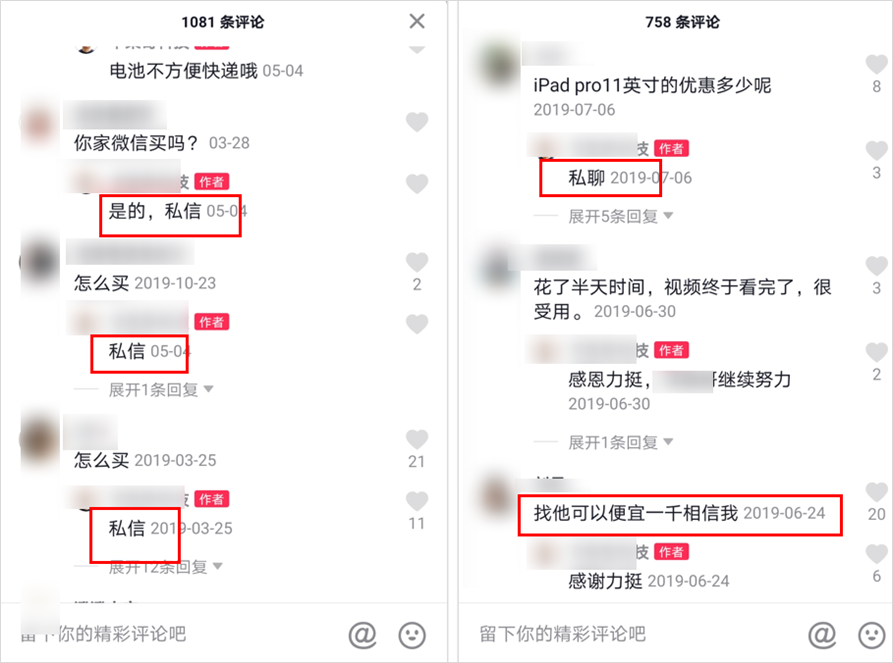Like the author's '感谢力挺' reply

pos(876,554)
